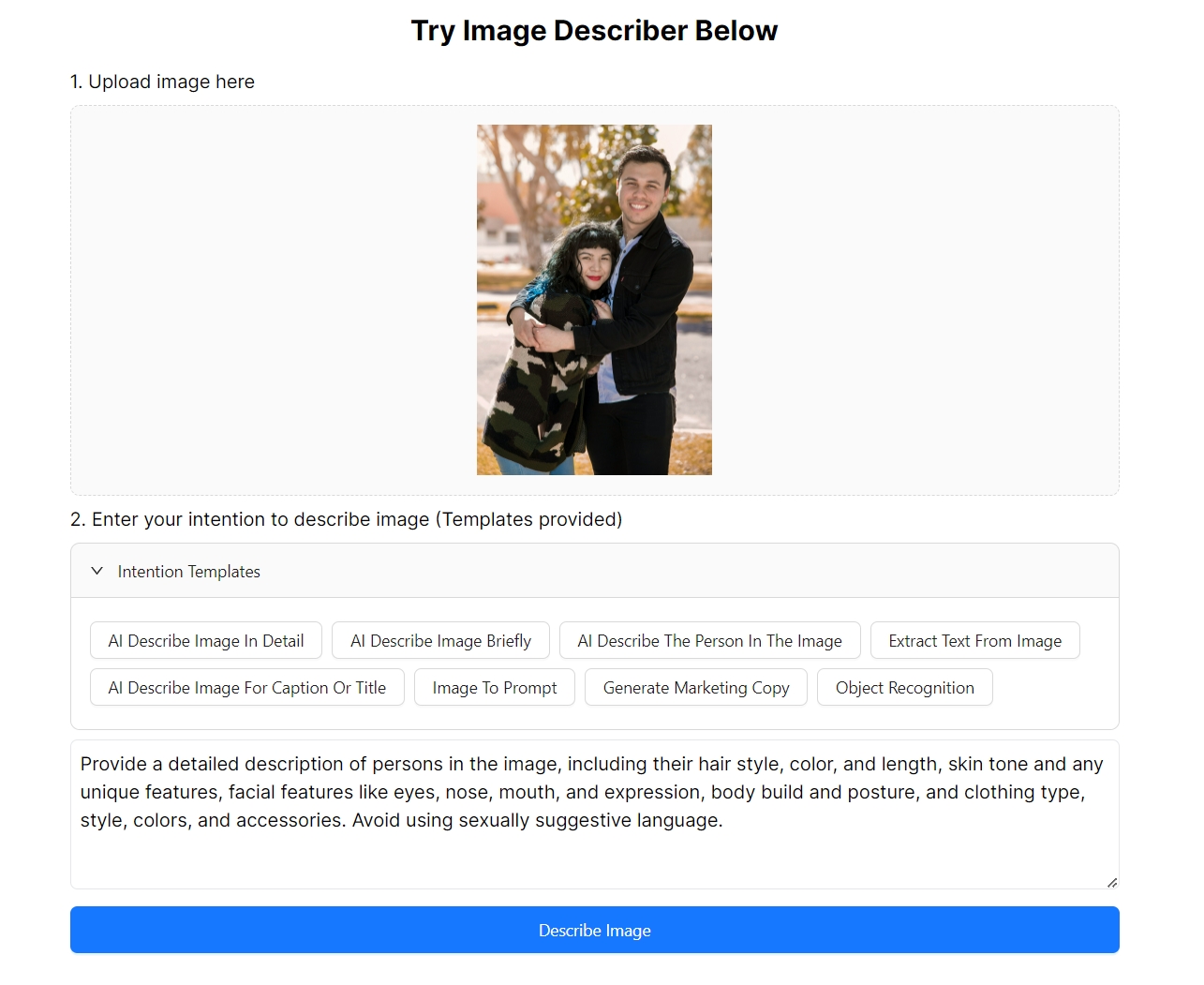Viewport: 1204px width, 985px height.
Task: Select Extract Text From Image template
Action: (x=975, y=641)
